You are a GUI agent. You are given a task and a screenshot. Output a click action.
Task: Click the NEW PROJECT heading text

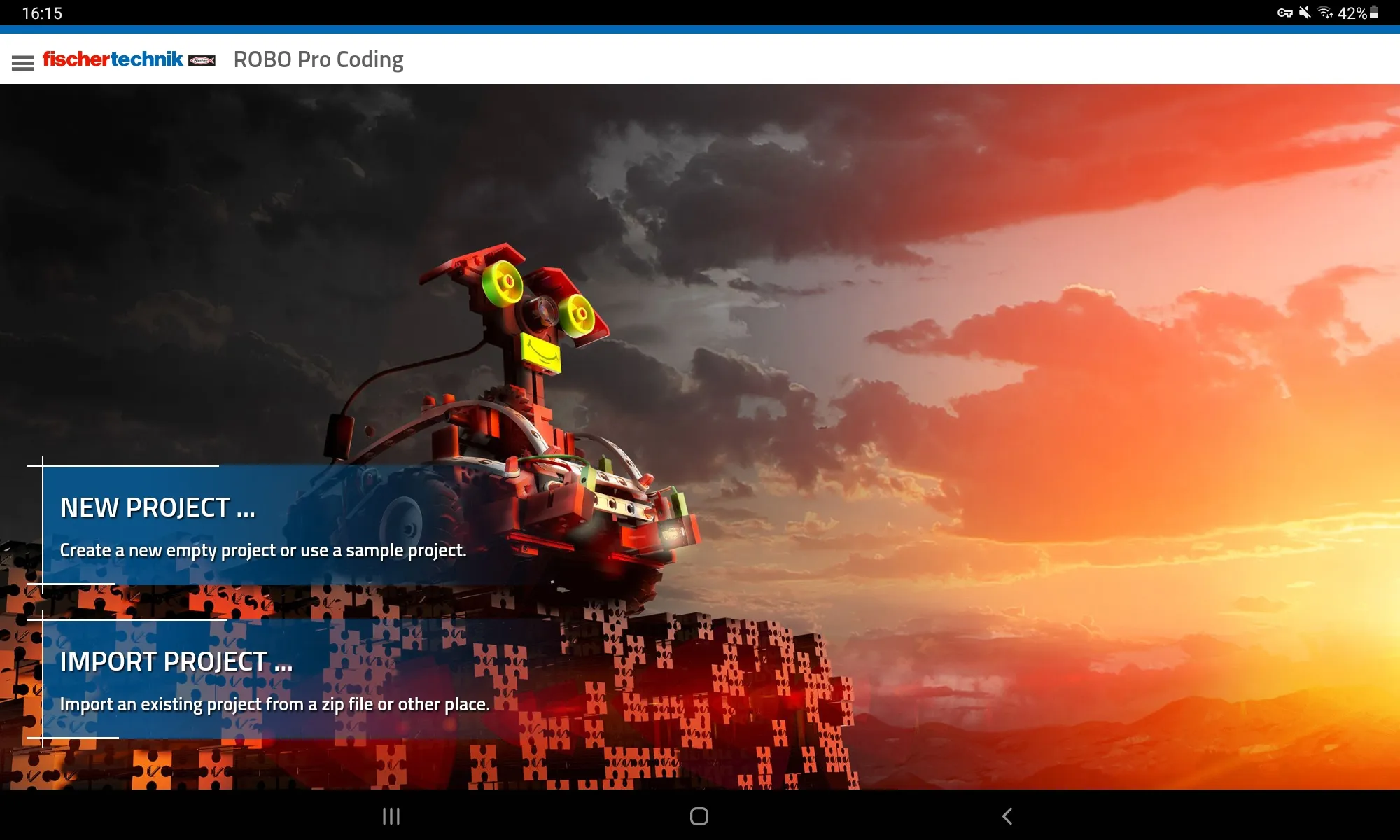157,507
